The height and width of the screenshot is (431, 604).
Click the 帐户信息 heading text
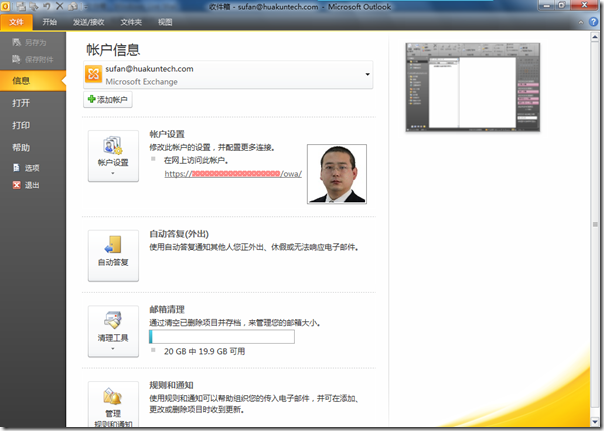point(113,50)
